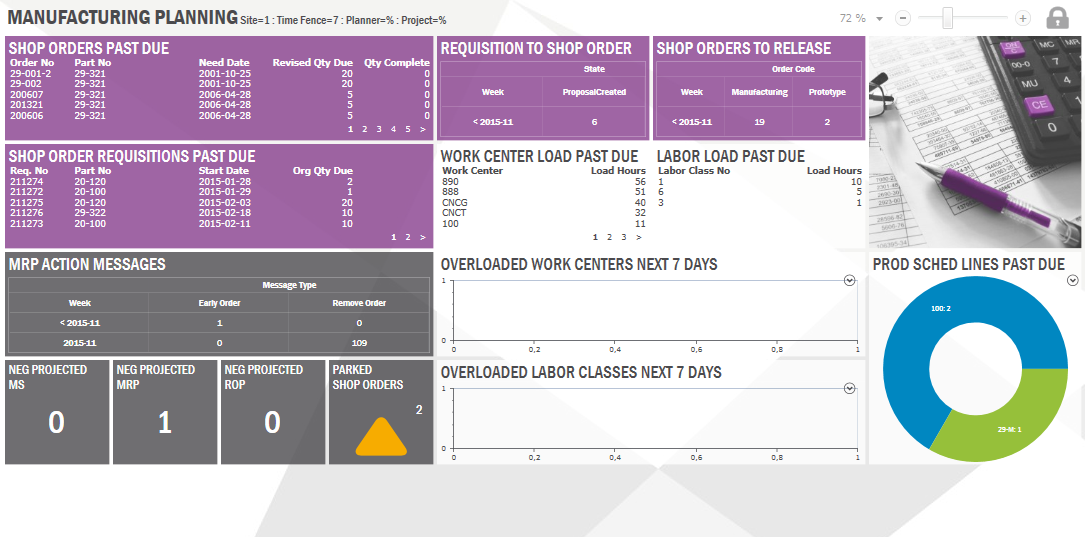Screen dimensions: 1085x537
Task: Click the zoom out minus button
Action: 903,18
